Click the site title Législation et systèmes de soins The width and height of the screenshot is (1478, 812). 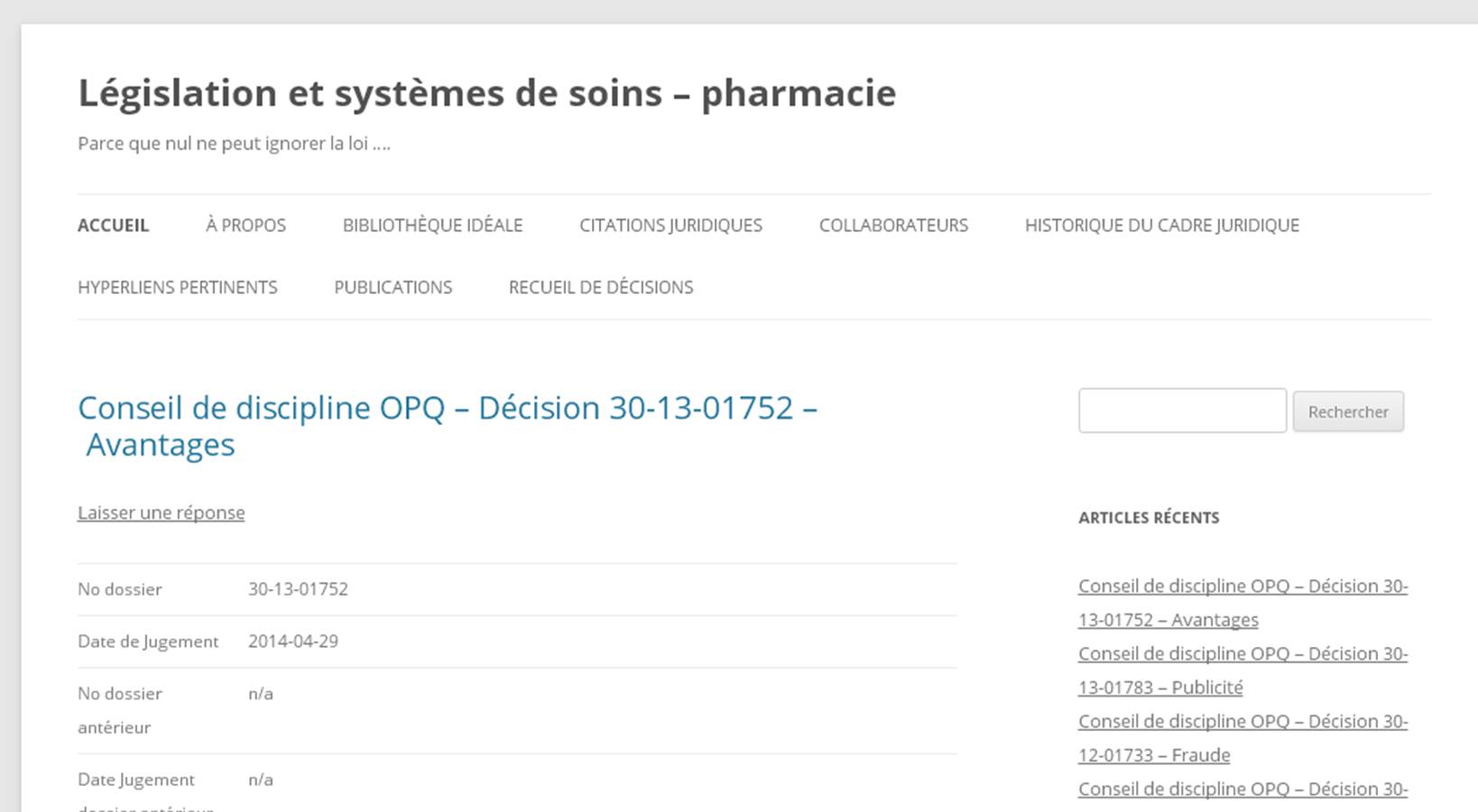coord(486,93)
